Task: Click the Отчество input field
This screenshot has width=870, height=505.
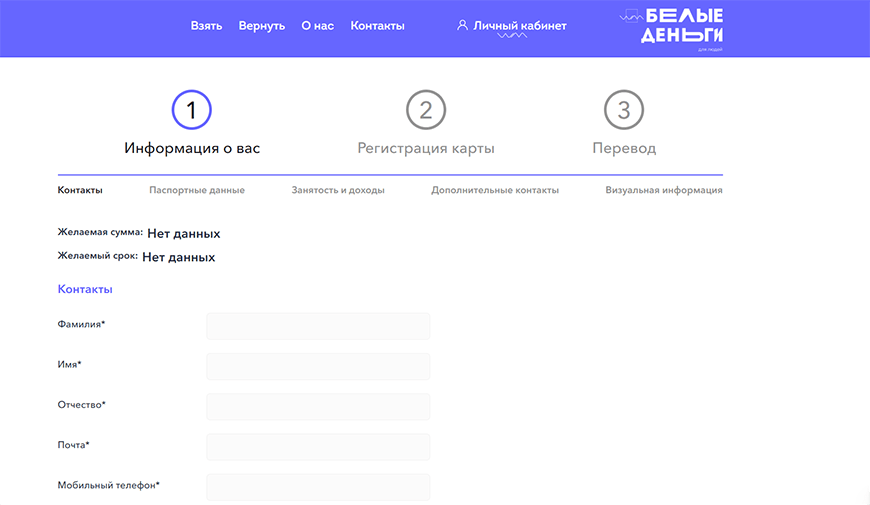Action: (318, 406)
